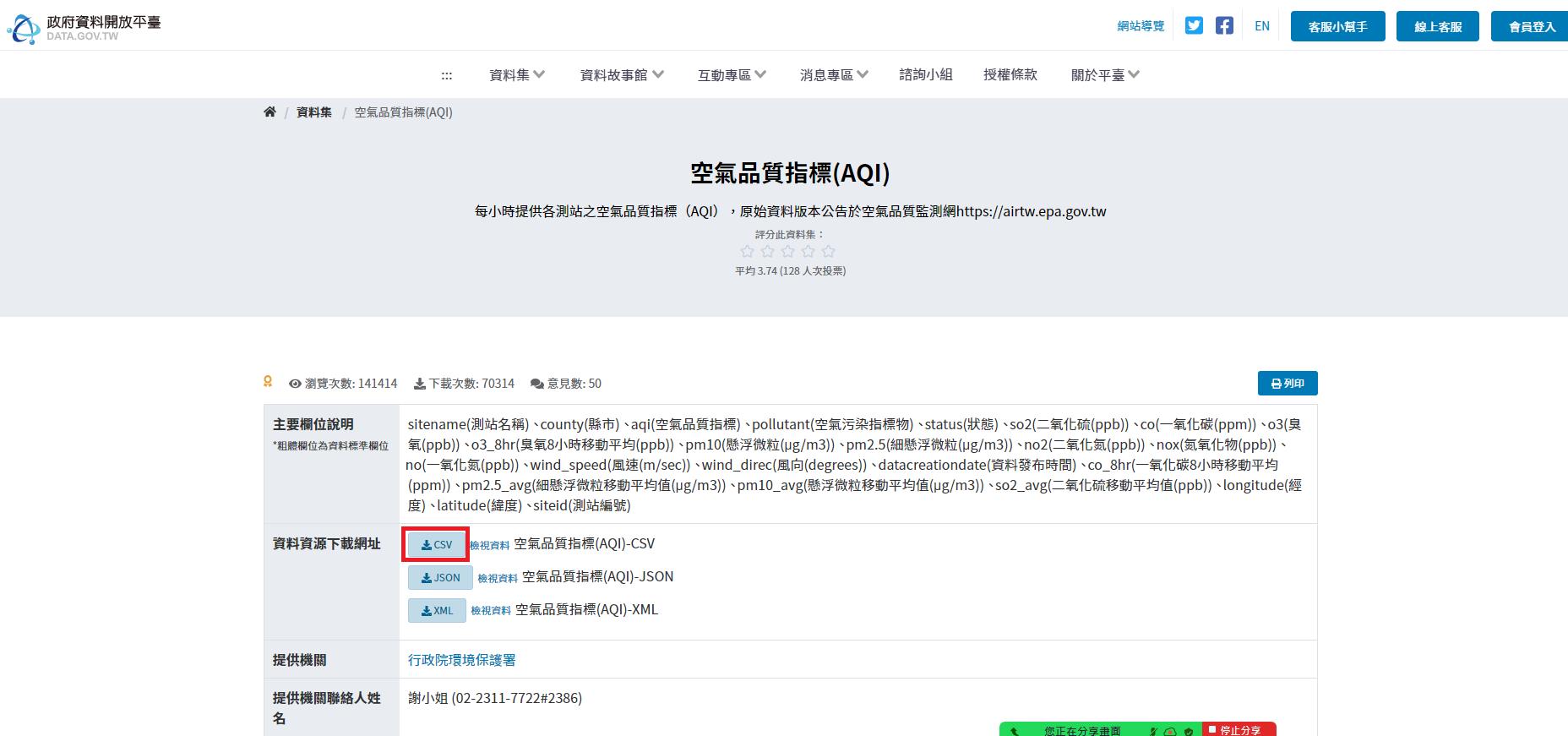The height and width of the screenshot is (736, 1568).
Task: Expand the 關於平臺 dropdown menu
Action: click(x=1105, y=75)
